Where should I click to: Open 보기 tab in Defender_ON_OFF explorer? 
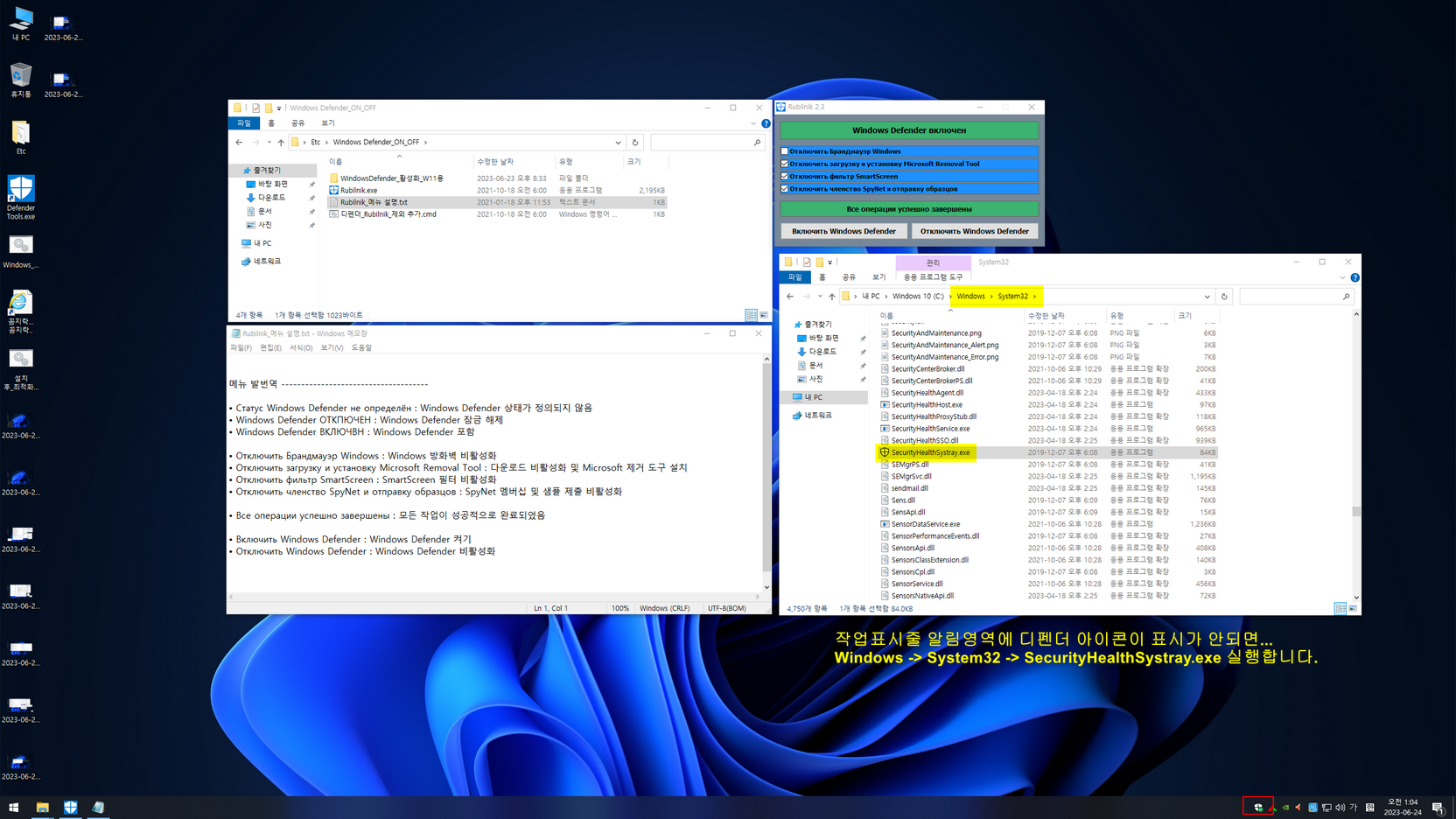[328, 123]
